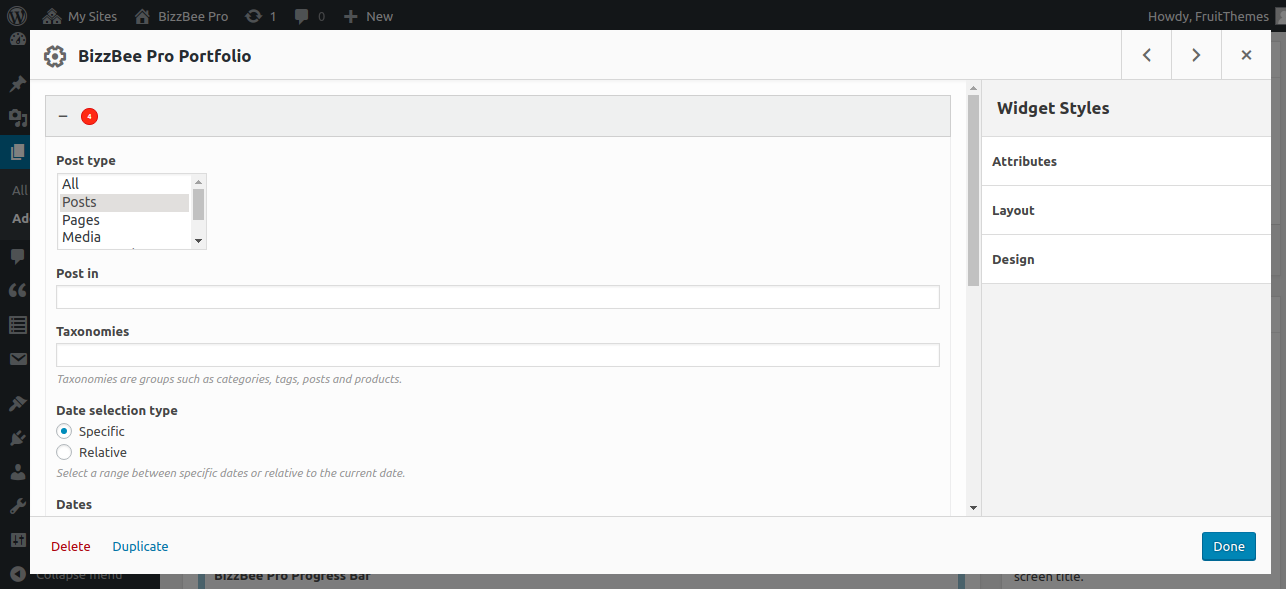Open Appearance via the paintbrush sidebar icon

17,403
